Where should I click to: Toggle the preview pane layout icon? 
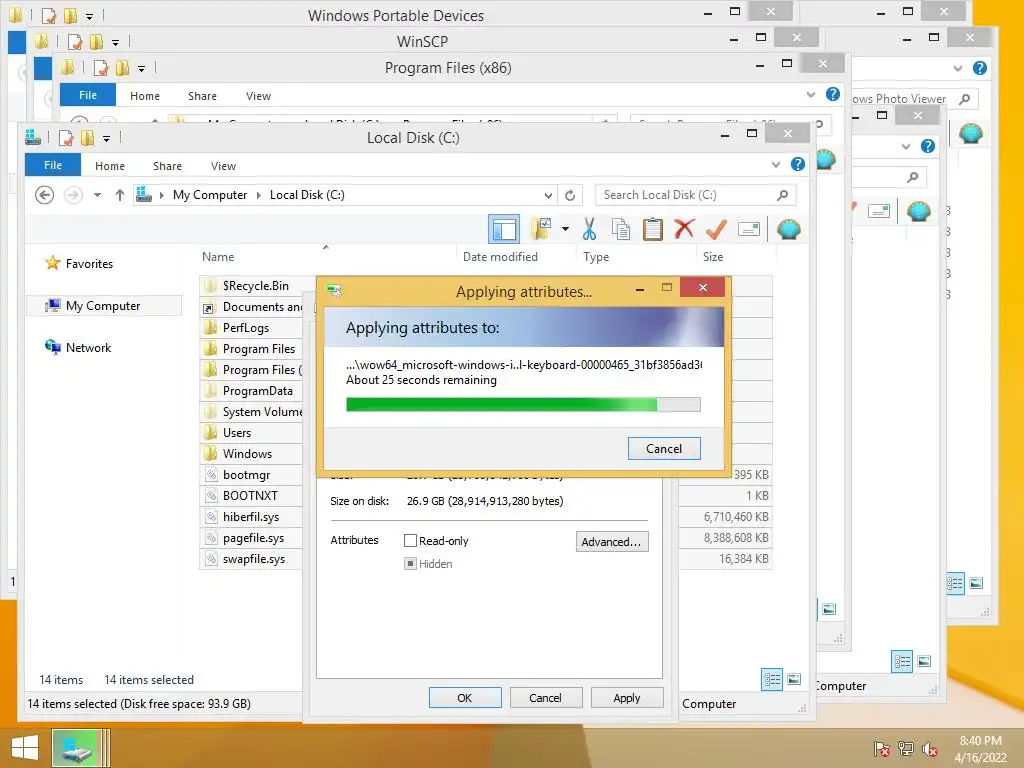504,229
